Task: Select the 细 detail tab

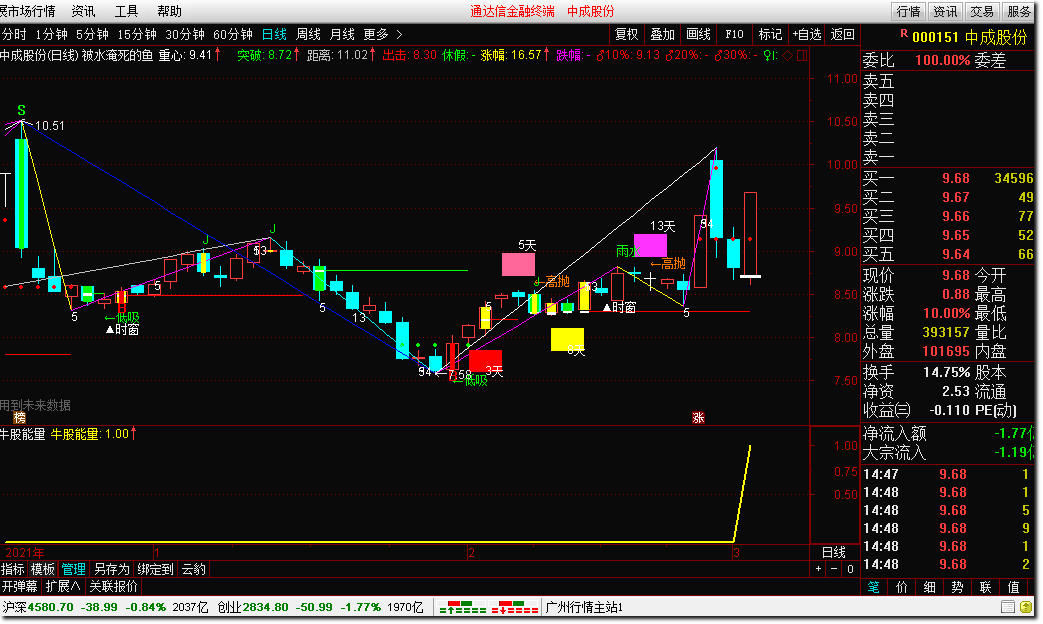Action: click(929, 587)
